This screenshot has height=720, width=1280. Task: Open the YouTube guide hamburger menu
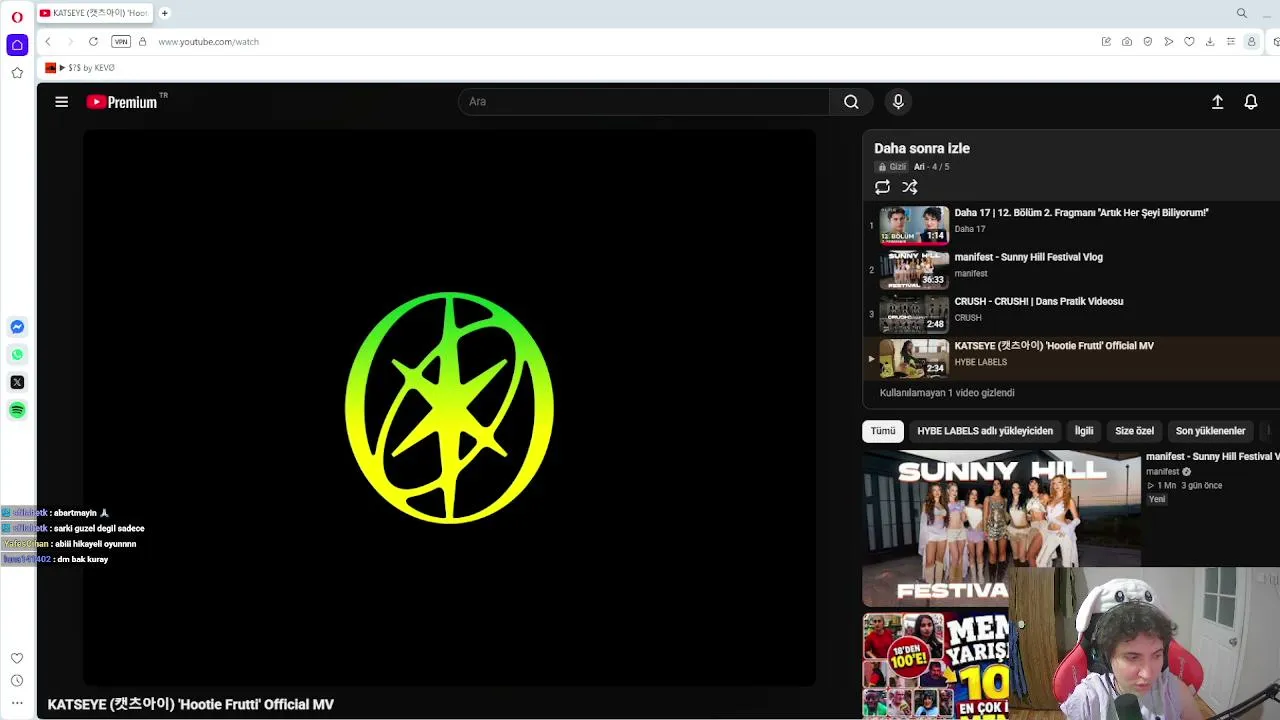point(61,101)
